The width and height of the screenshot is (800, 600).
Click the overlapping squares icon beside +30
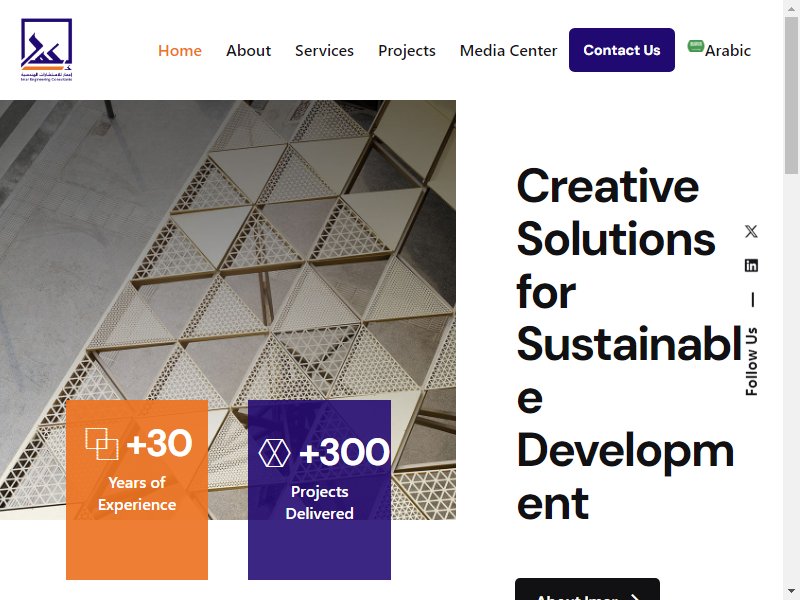(x=101, y=444)
